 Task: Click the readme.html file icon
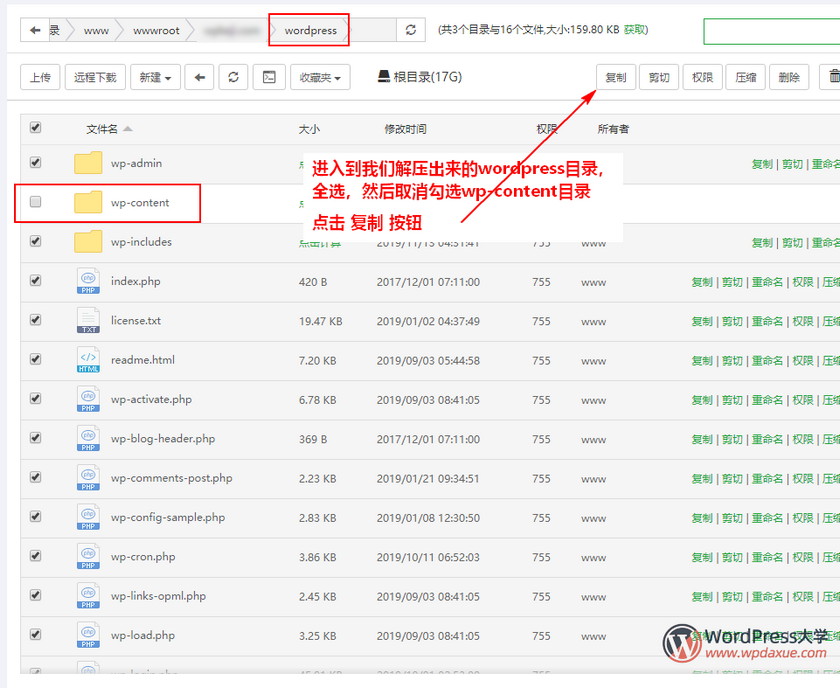[x=88, y=360]
